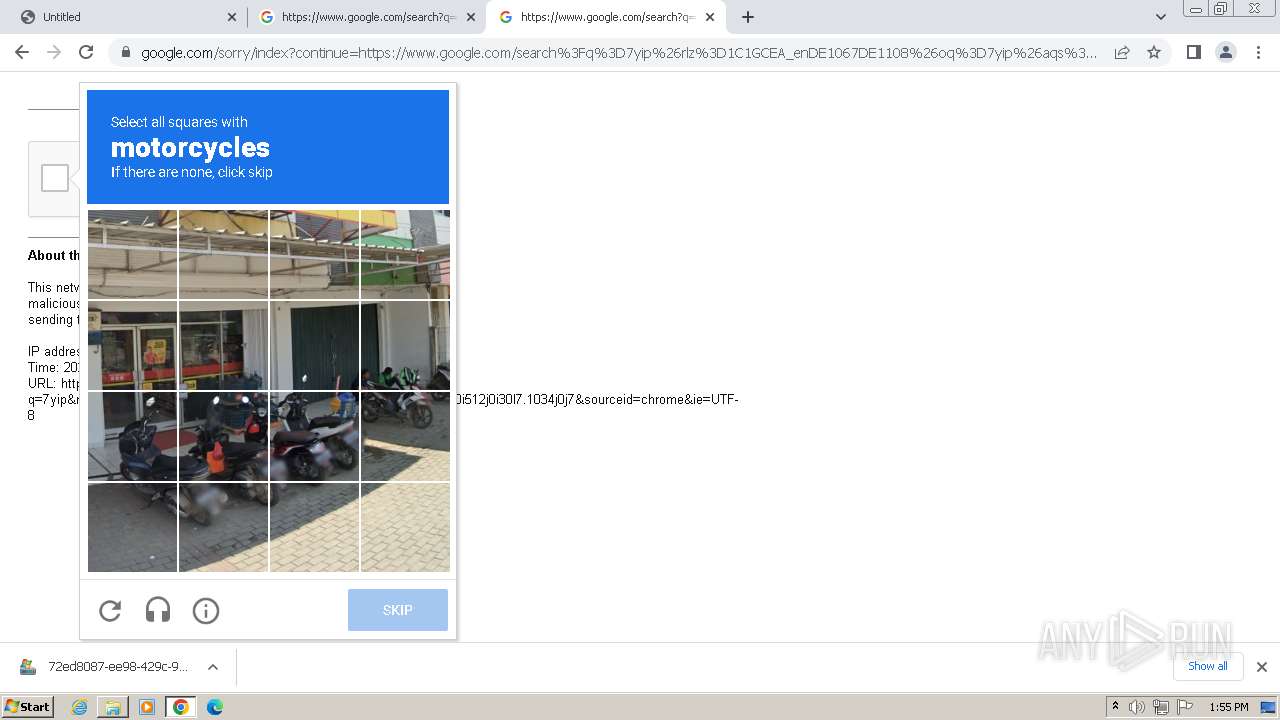The width and height of the screenshot is (1280, 720).
Task: Open media player from taskbar
Action: pos(147,707)
